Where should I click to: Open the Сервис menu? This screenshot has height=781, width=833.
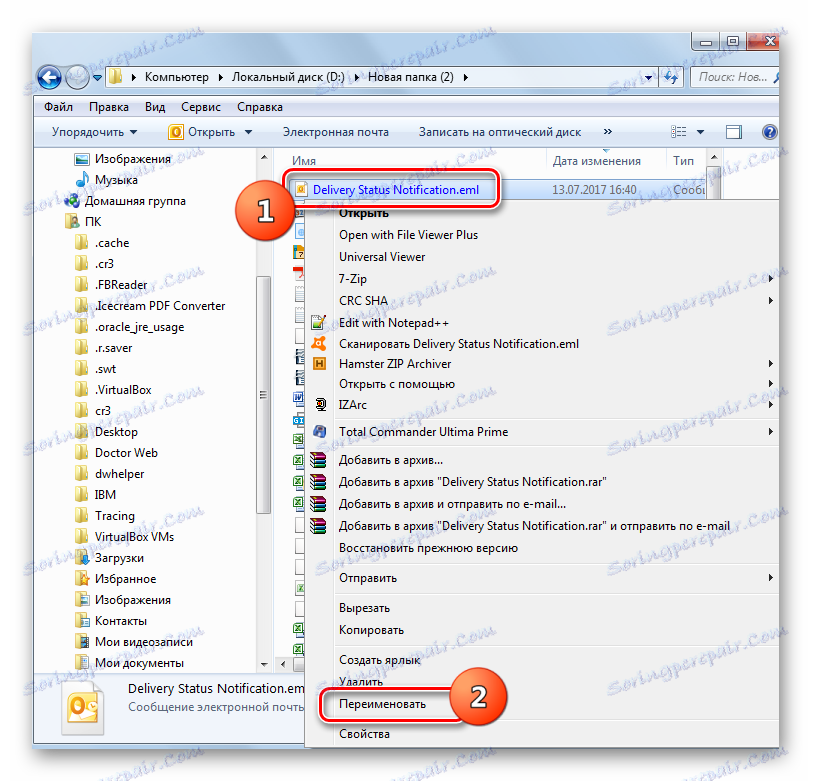click(x=201, y=107)
